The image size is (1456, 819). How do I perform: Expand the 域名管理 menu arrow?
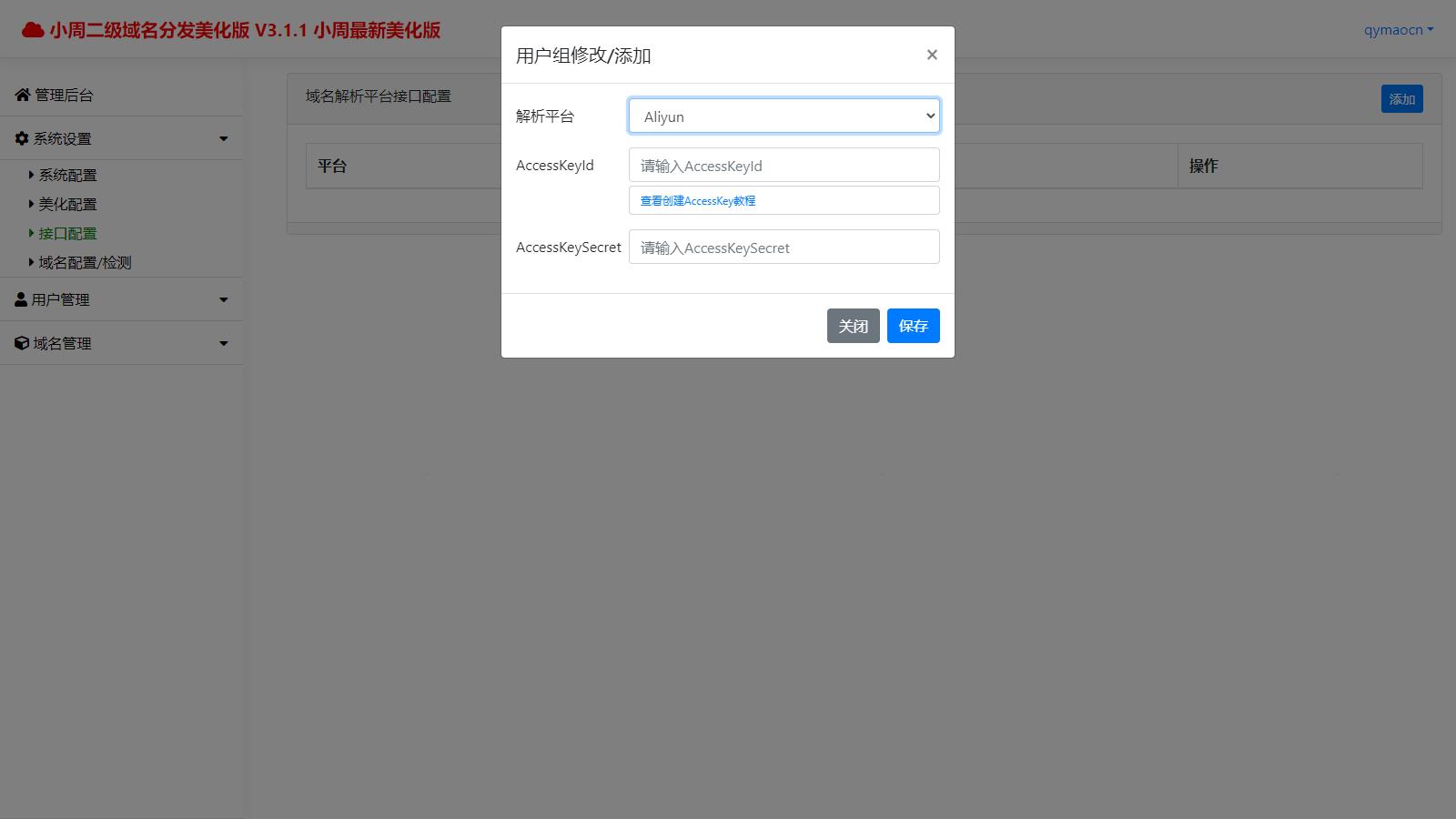pyautogui.click(x=224, y=344)
